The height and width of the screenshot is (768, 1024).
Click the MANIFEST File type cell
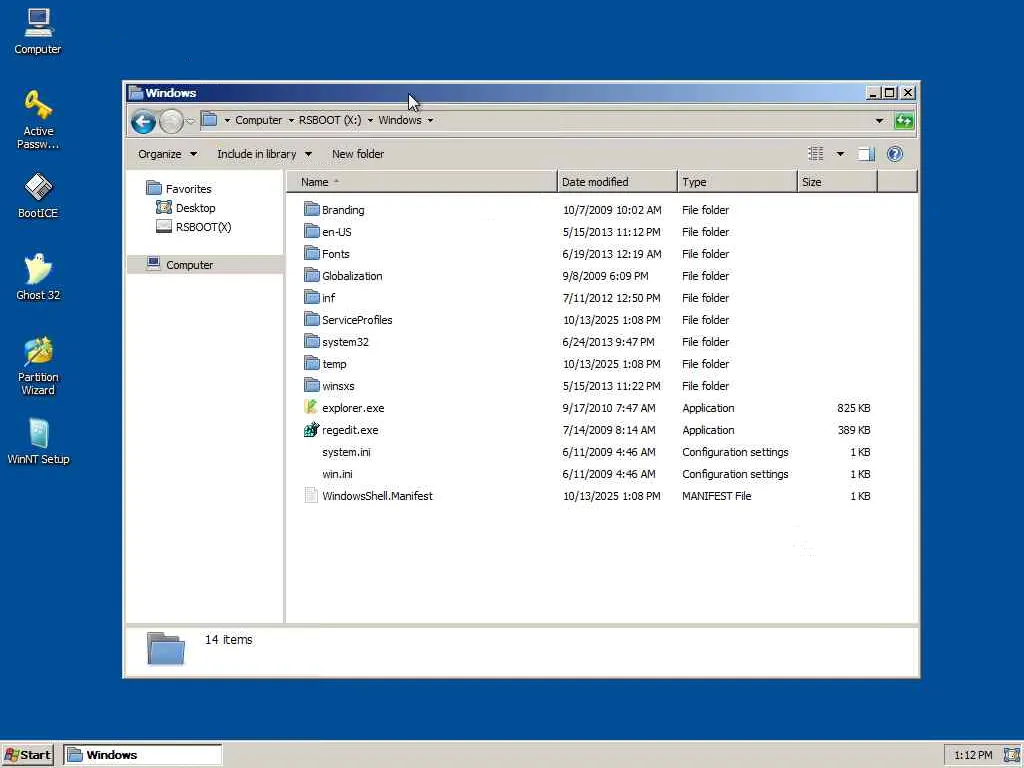[716, 496]
